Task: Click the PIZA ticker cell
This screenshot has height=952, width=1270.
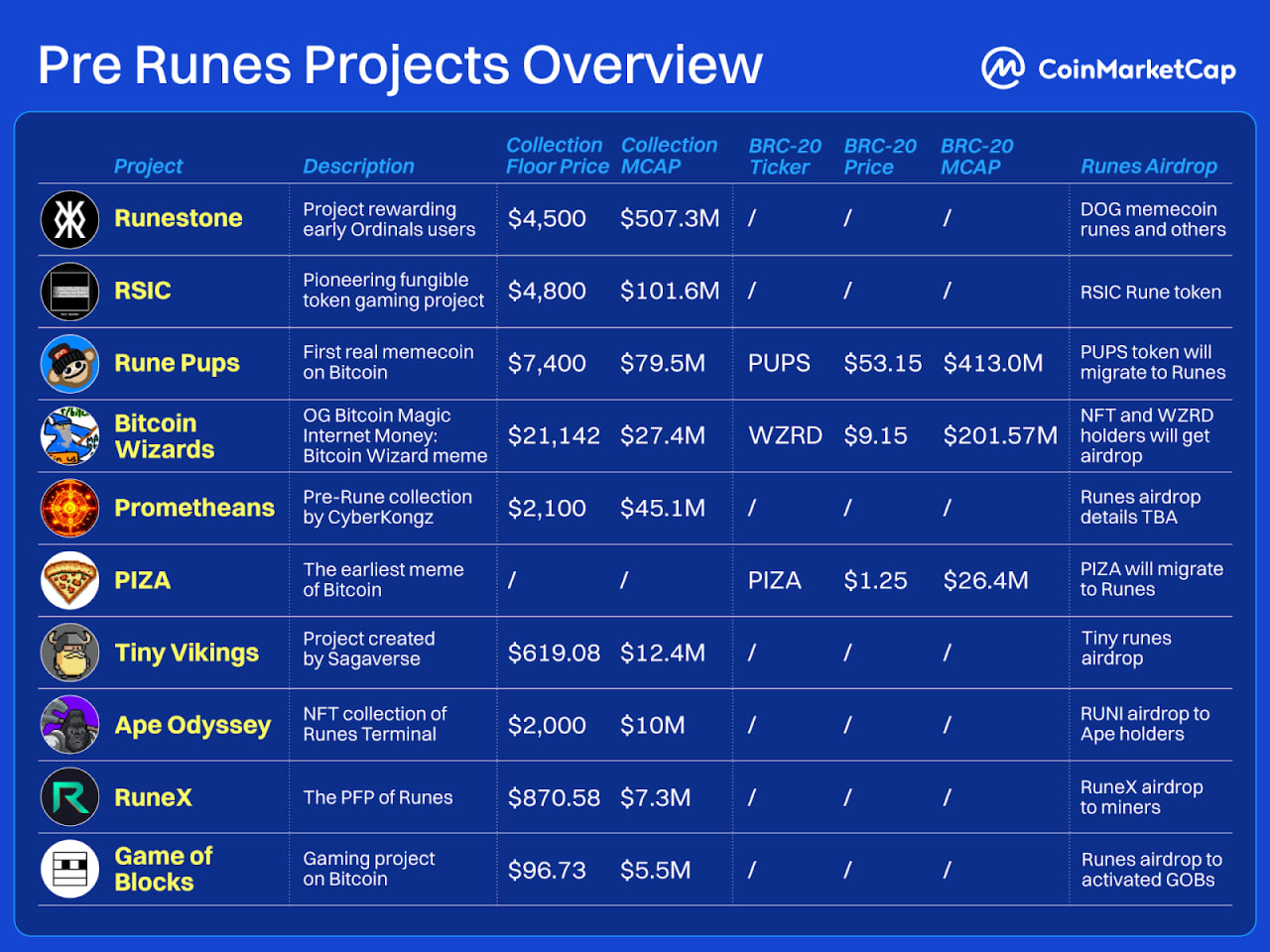Action: 774,580
